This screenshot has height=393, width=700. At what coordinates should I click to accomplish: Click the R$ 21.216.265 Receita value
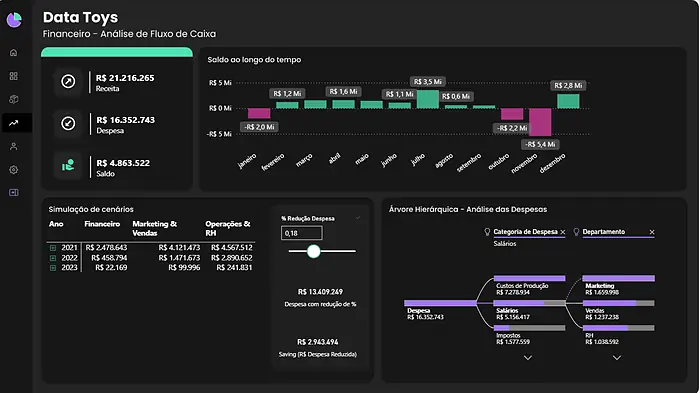tap(125, 78)
